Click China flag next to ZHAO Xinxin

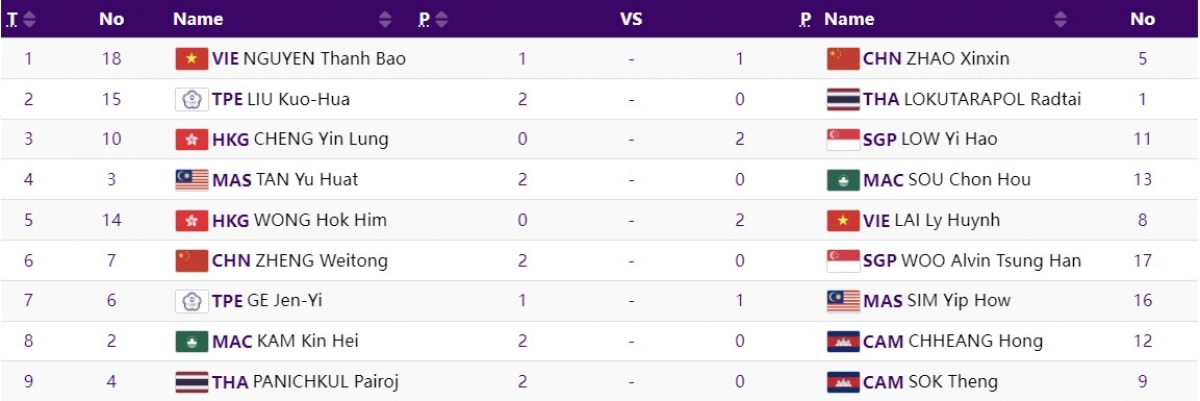point(843,59)
